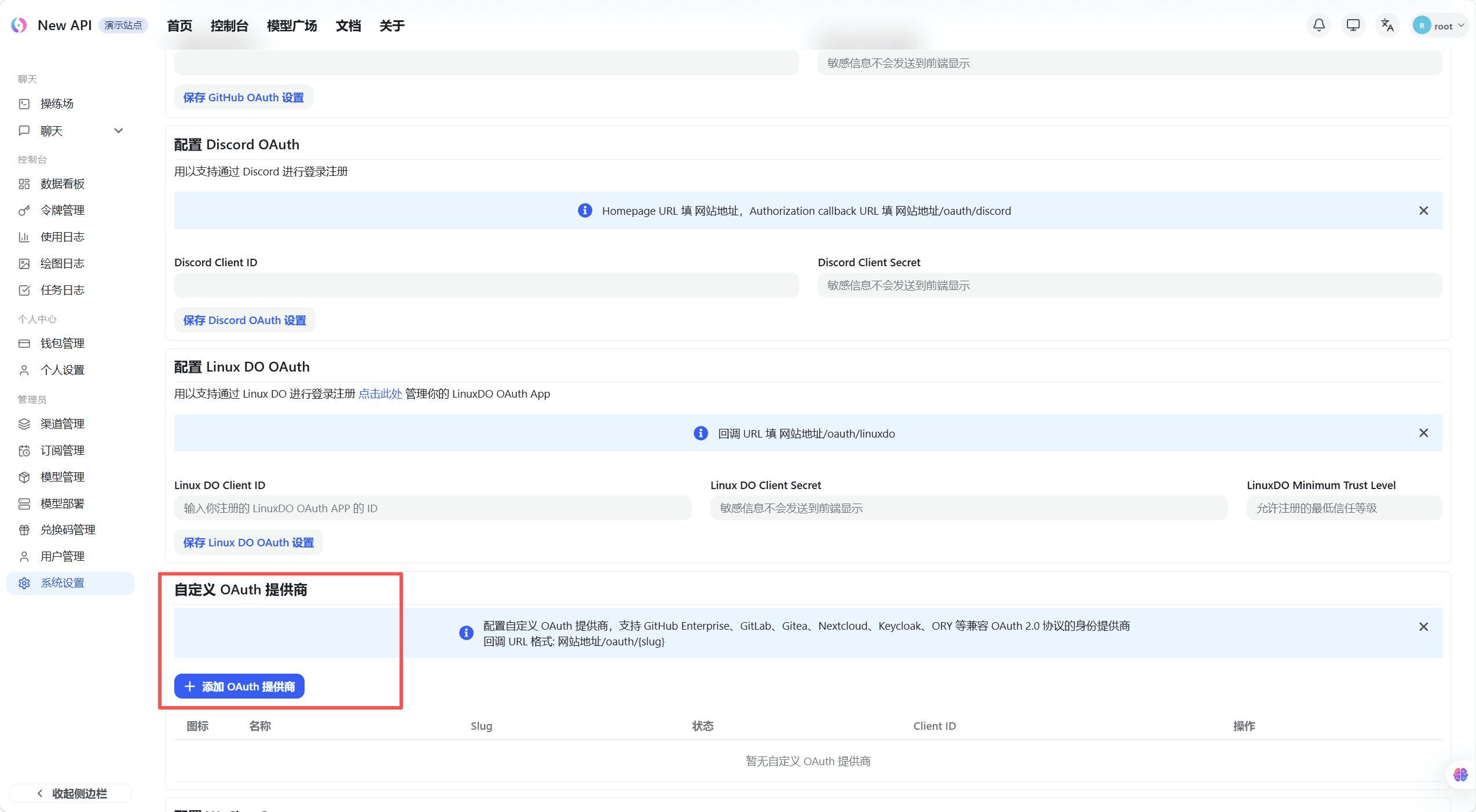
Task: Select 兑换码管理 redemption codes
Action: [67, 530]
